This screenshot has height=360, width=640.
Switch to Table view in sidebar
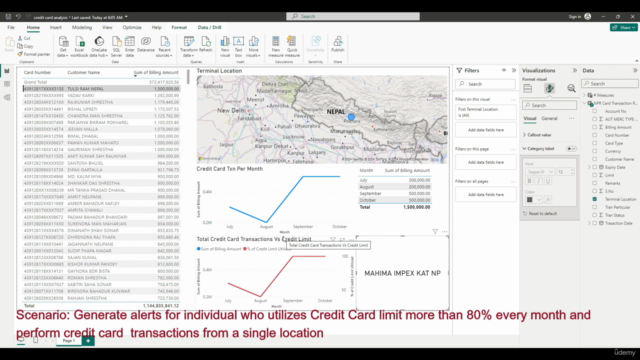tap(7, 84)
